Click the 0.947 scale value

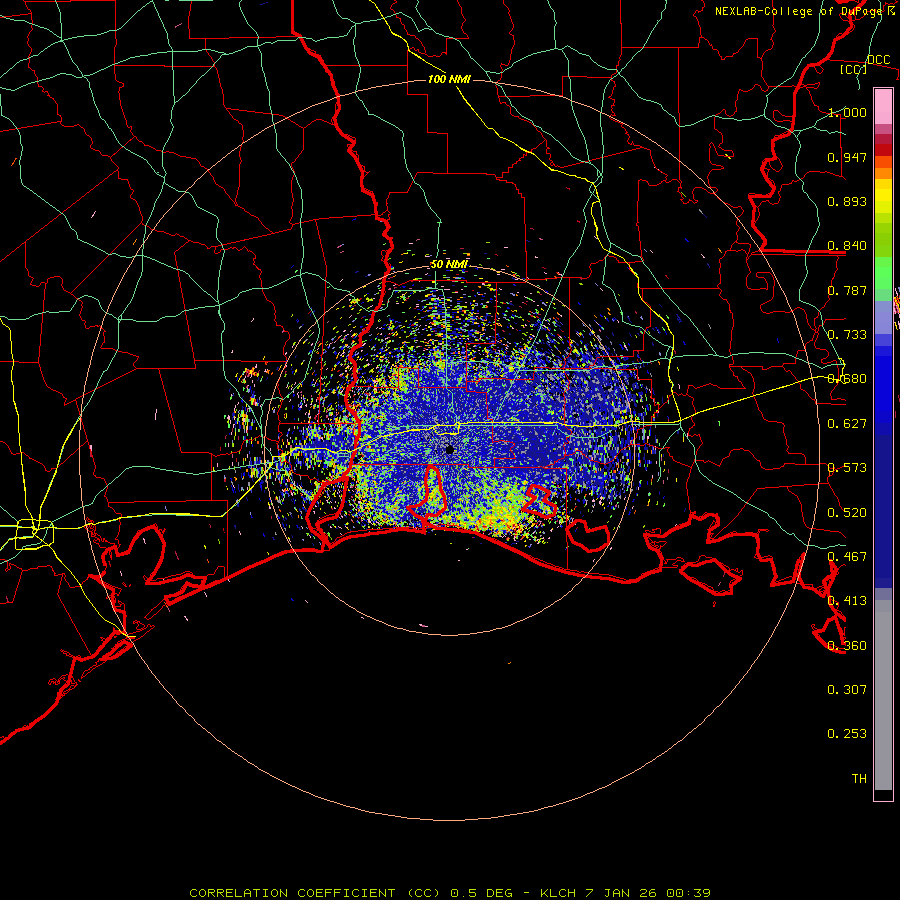[x=847, y=157]
